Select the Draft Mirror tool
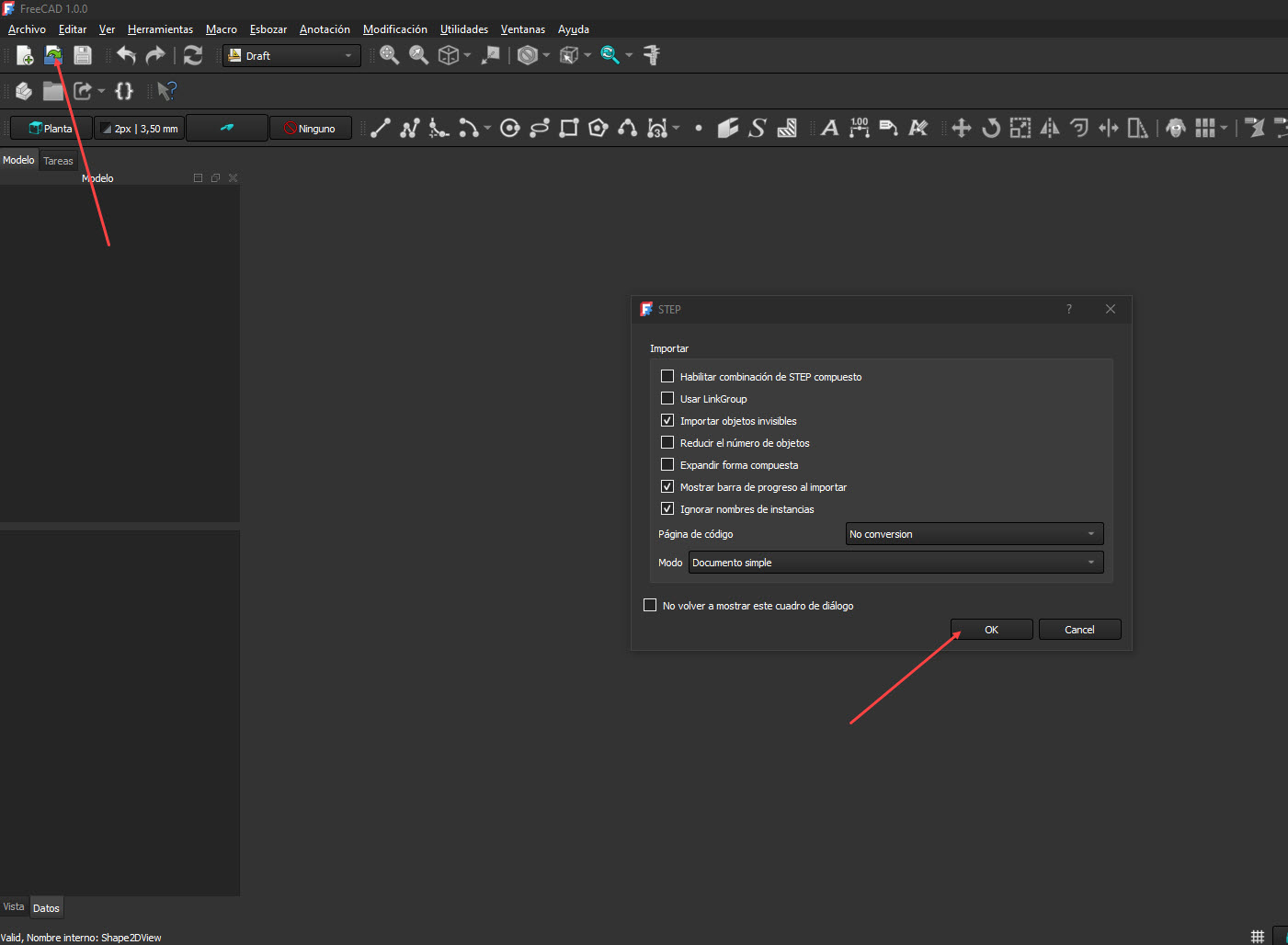 pos(1050,128)
